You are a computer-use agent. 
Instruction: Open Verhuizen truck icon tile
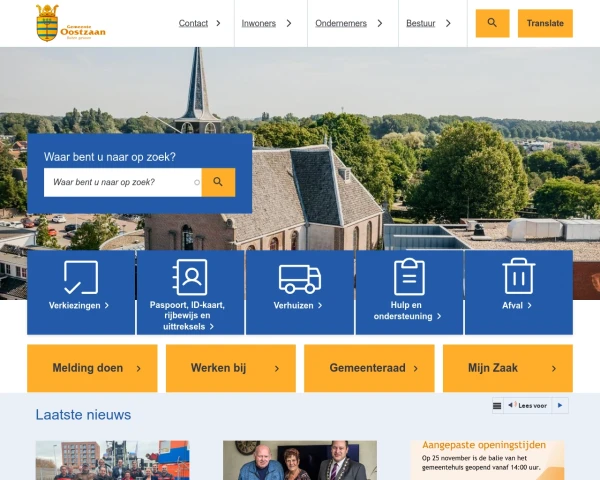(300, 279)
